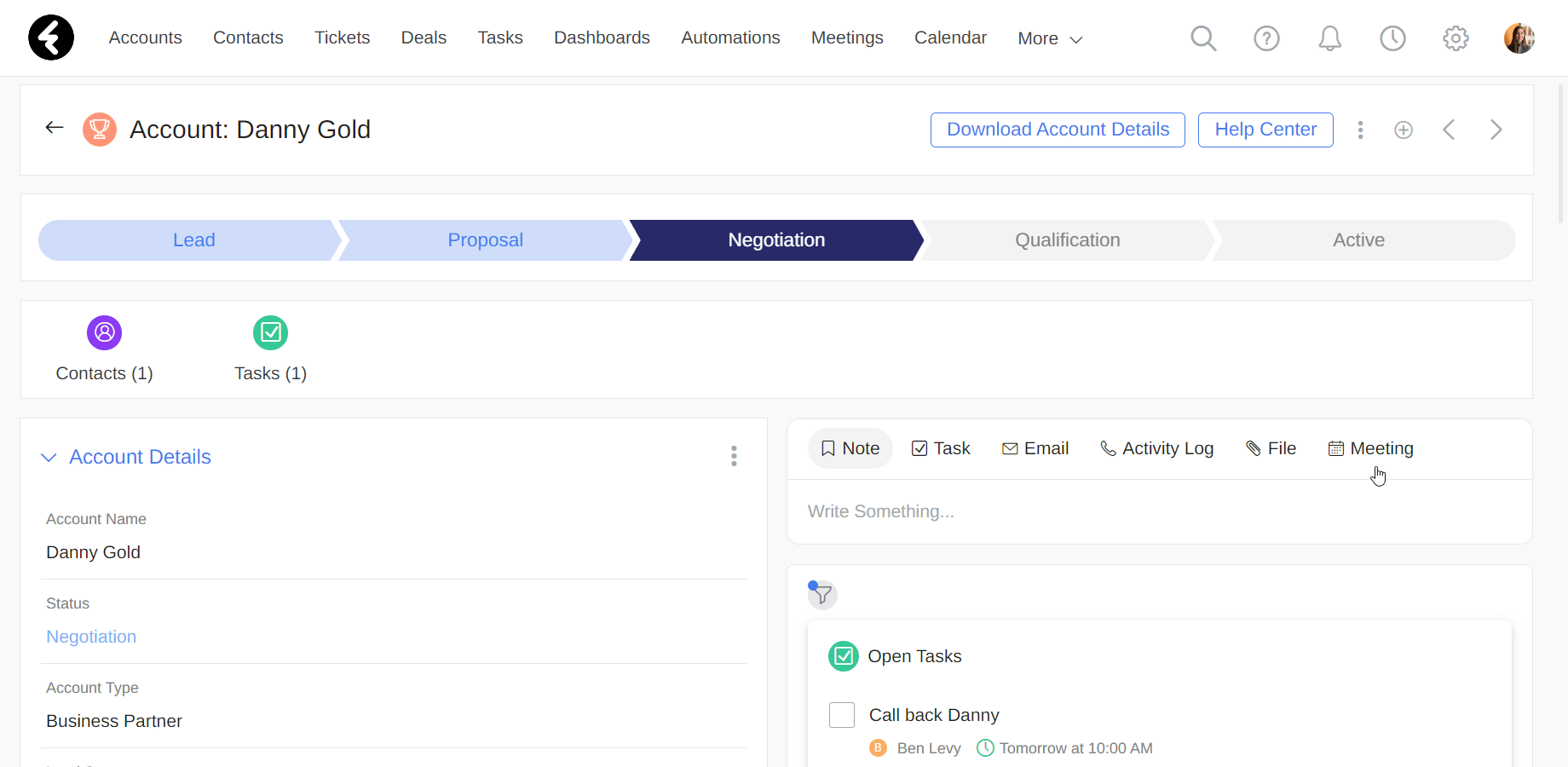Click the account trophy icon
1568x767 pixels.
pyautogui.click(x=100, y=130)
